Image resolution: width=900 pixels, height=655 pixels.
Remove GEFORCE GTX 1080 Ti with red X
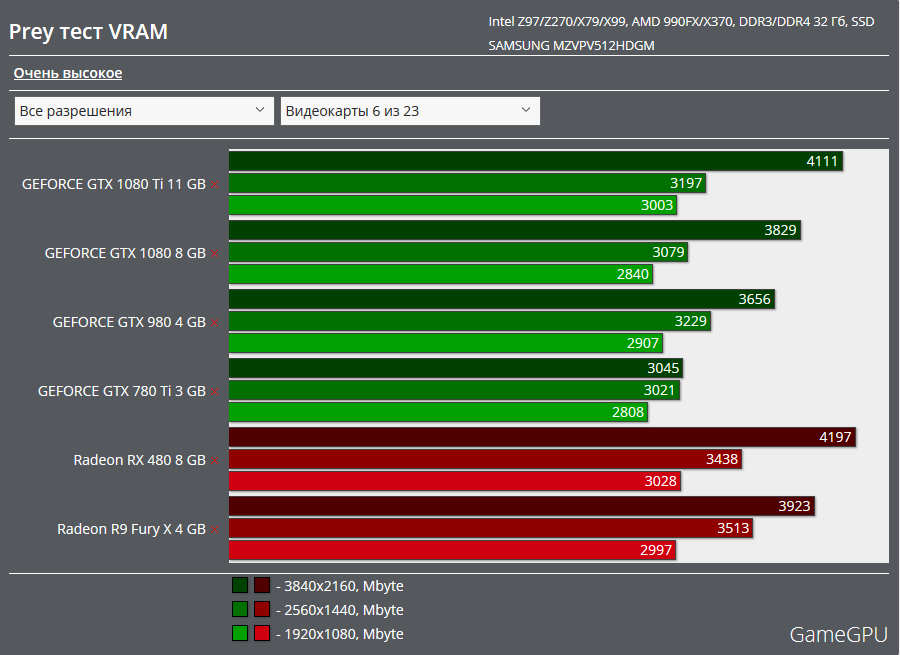(214, 185)
